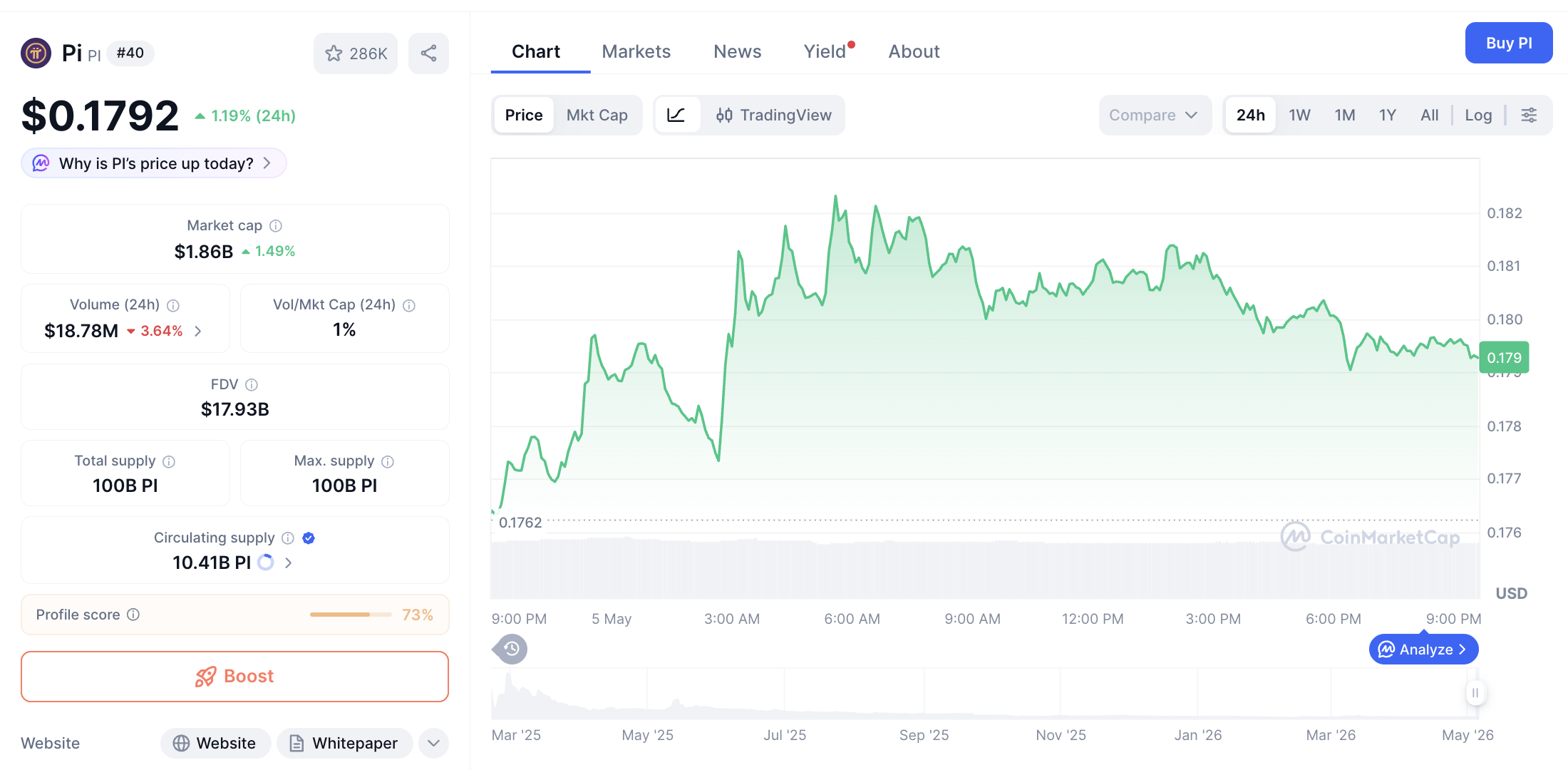Select the 1W time range
Image resolution: width=1568 pixels, height=770 pixels.
click(x=1299, y=115)
